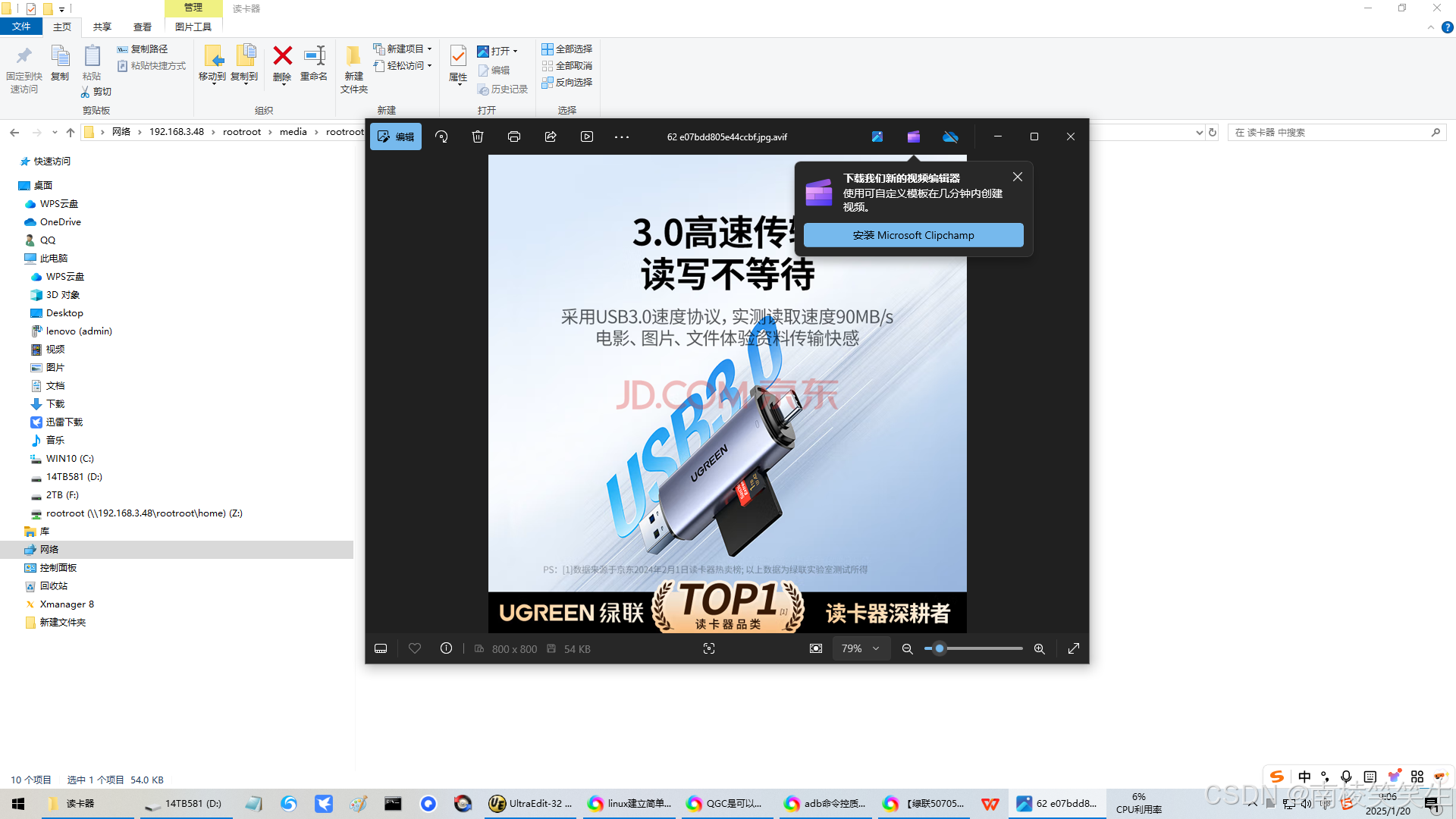Click the trash delete icon in Photos toolbar
The image size is (1456, 819).
[x=478, y=136]
